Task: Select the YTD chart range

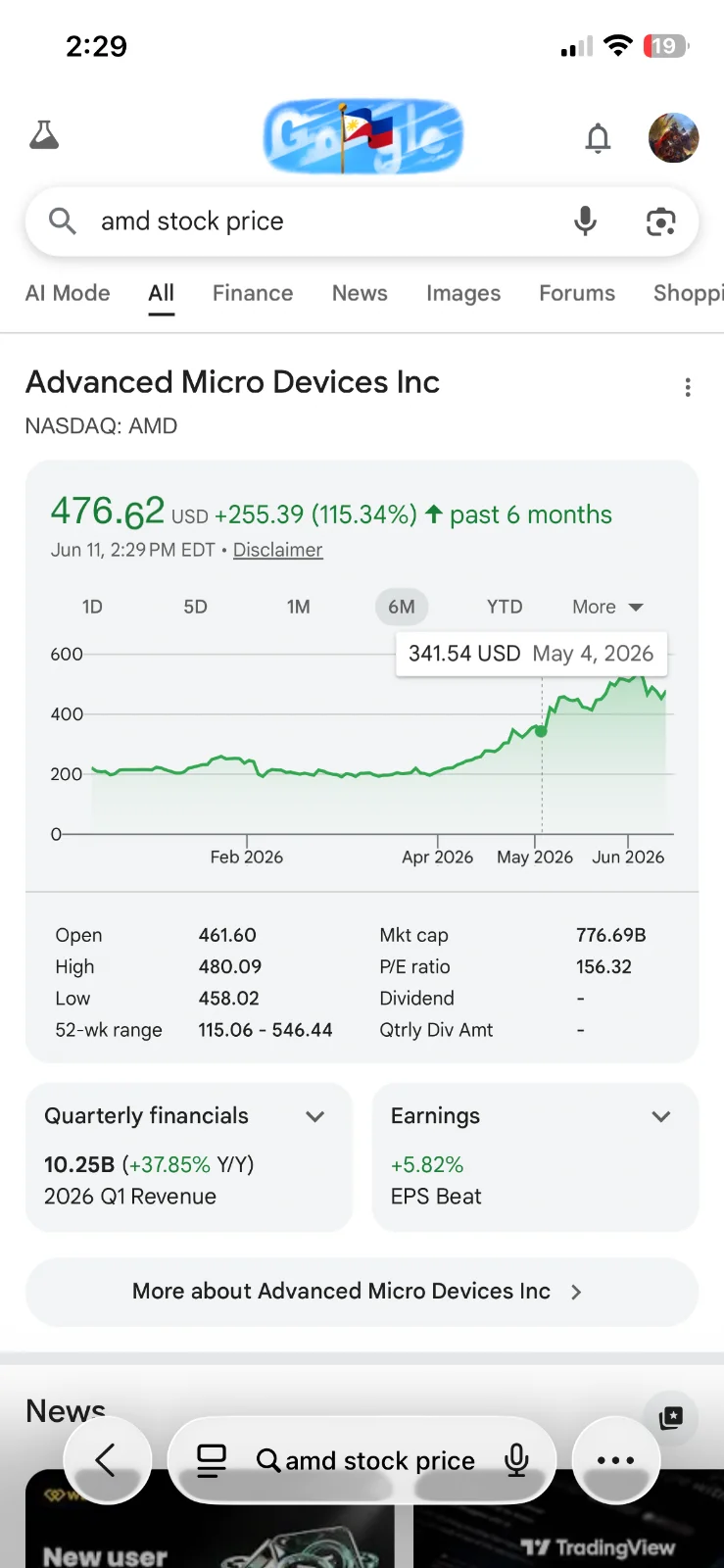Action: coord(505,607)
